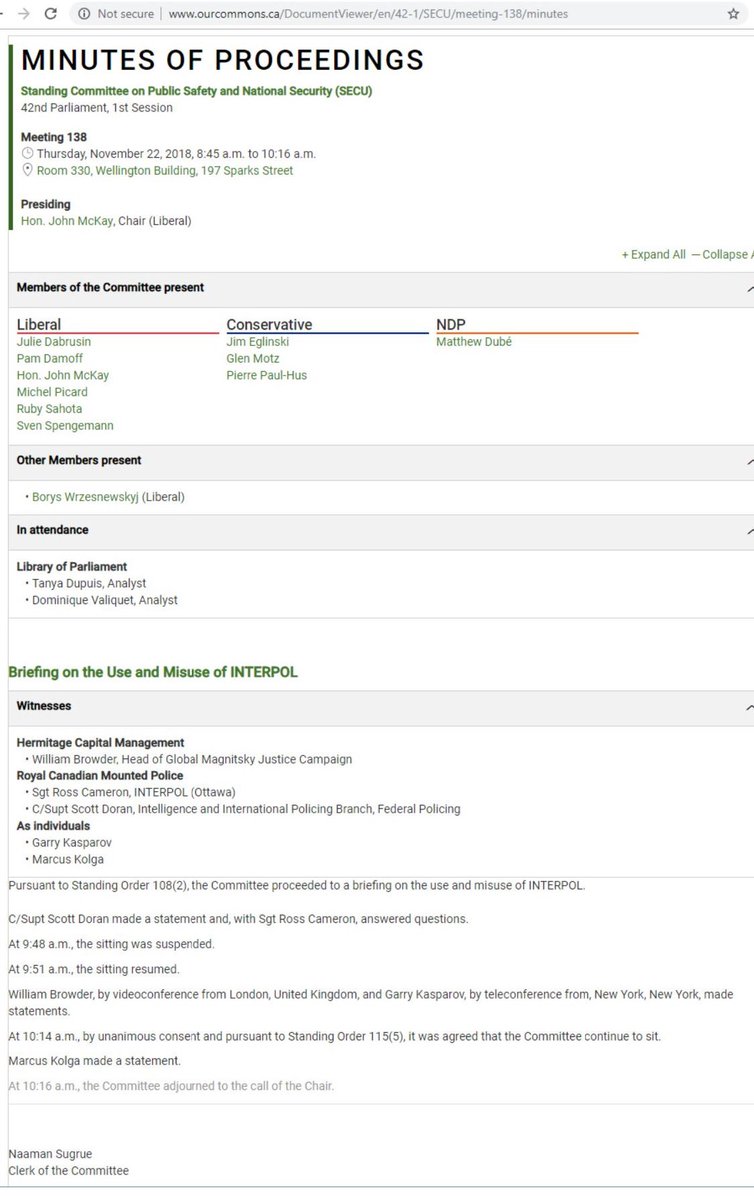Click Briefing on Use and Misuse of INTERPOL heading
This screenshot has height=1200, width=754.
(x=153, y=673)
